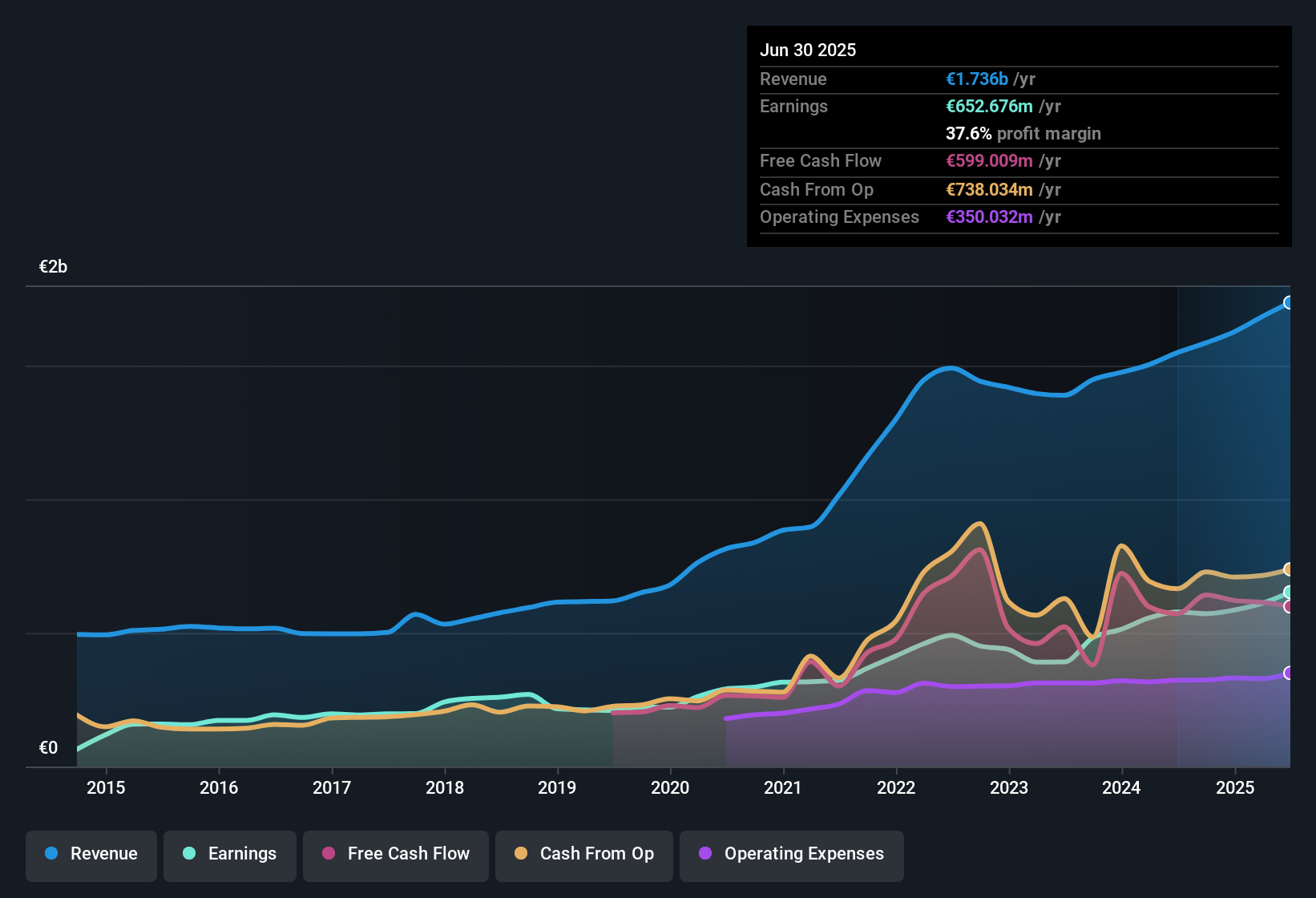Select the 2020 axis label
1316x898 pixels.
coord(670,787)
